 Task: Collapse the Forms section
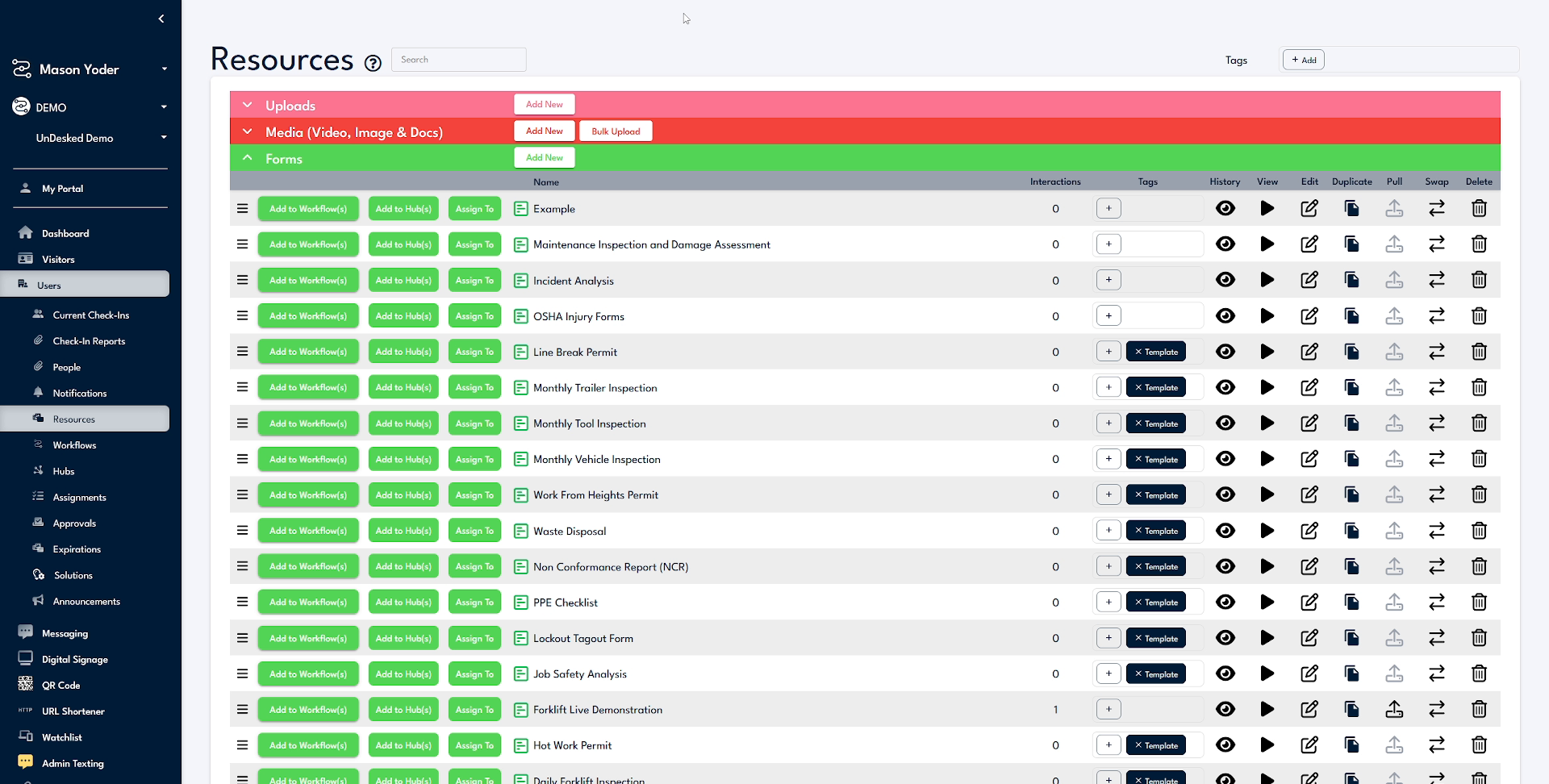[x=247, y=157]
